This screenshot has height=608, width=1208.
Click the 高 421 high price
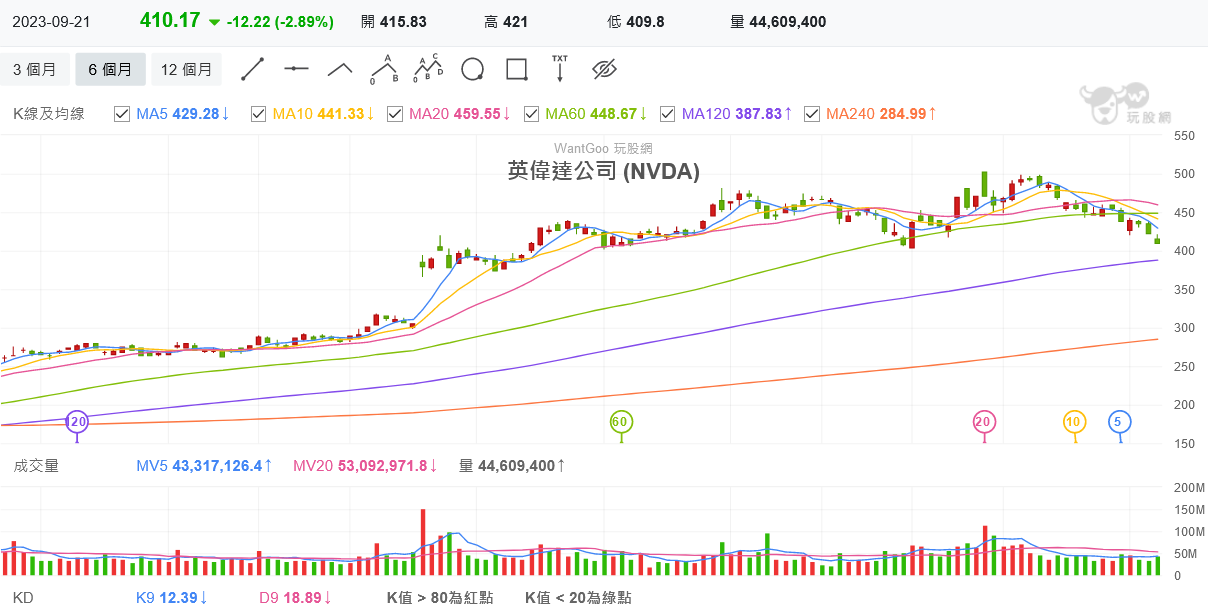[506, 22]
